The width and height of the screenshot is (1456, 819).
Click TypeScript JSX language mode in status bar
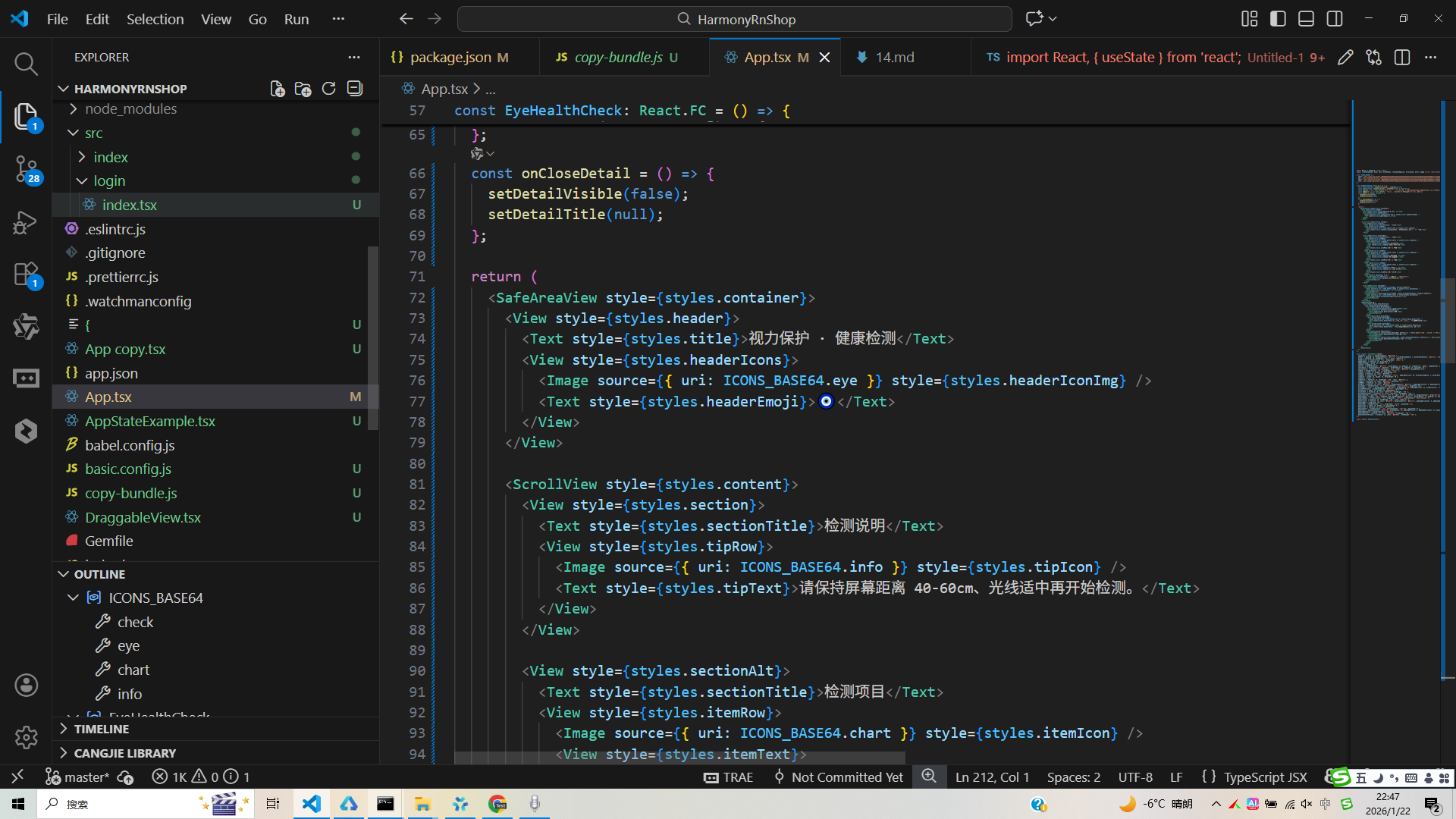pyautogui.click(x=1265, y=777)
